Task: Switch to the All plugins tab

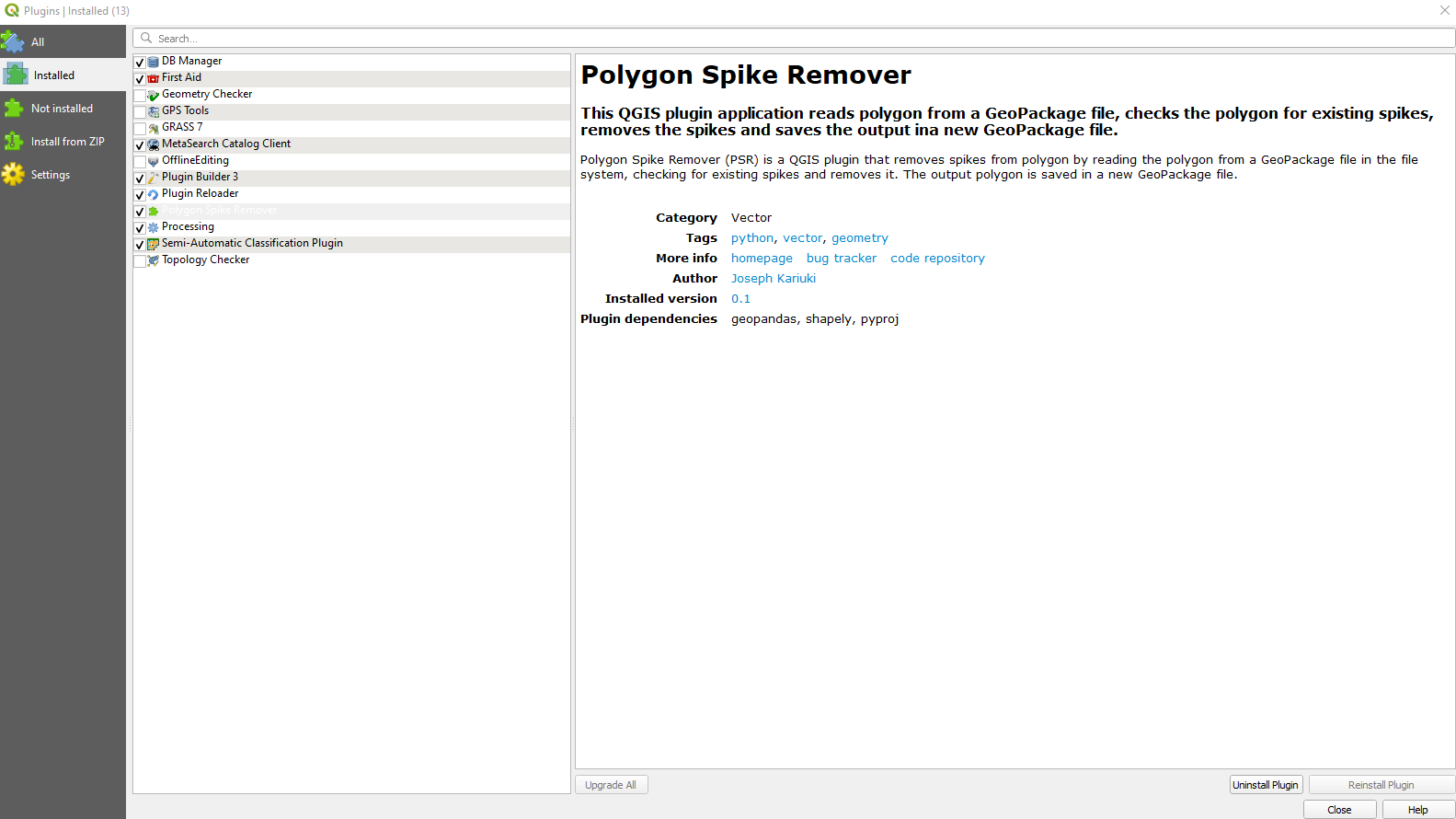Action: pos(63,41)
